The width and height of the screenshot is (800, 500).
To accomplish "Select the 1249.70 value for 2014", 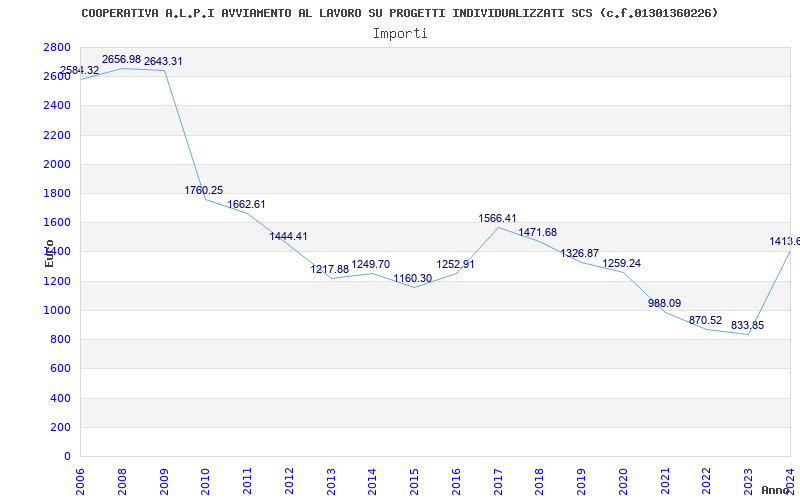I will click(371, 264).
